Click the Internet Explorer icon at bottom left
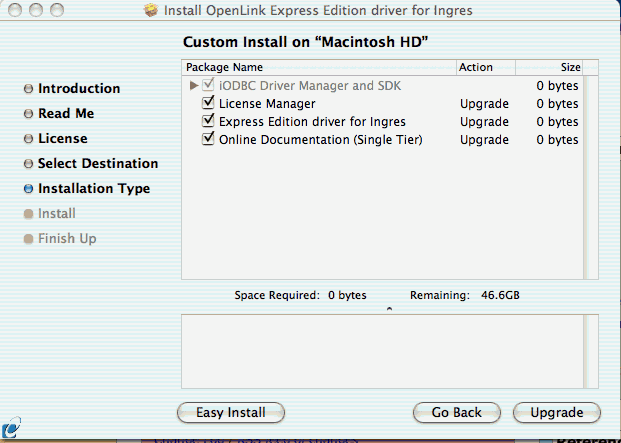The width and height of the screenshot is (621, 443). 11,428
